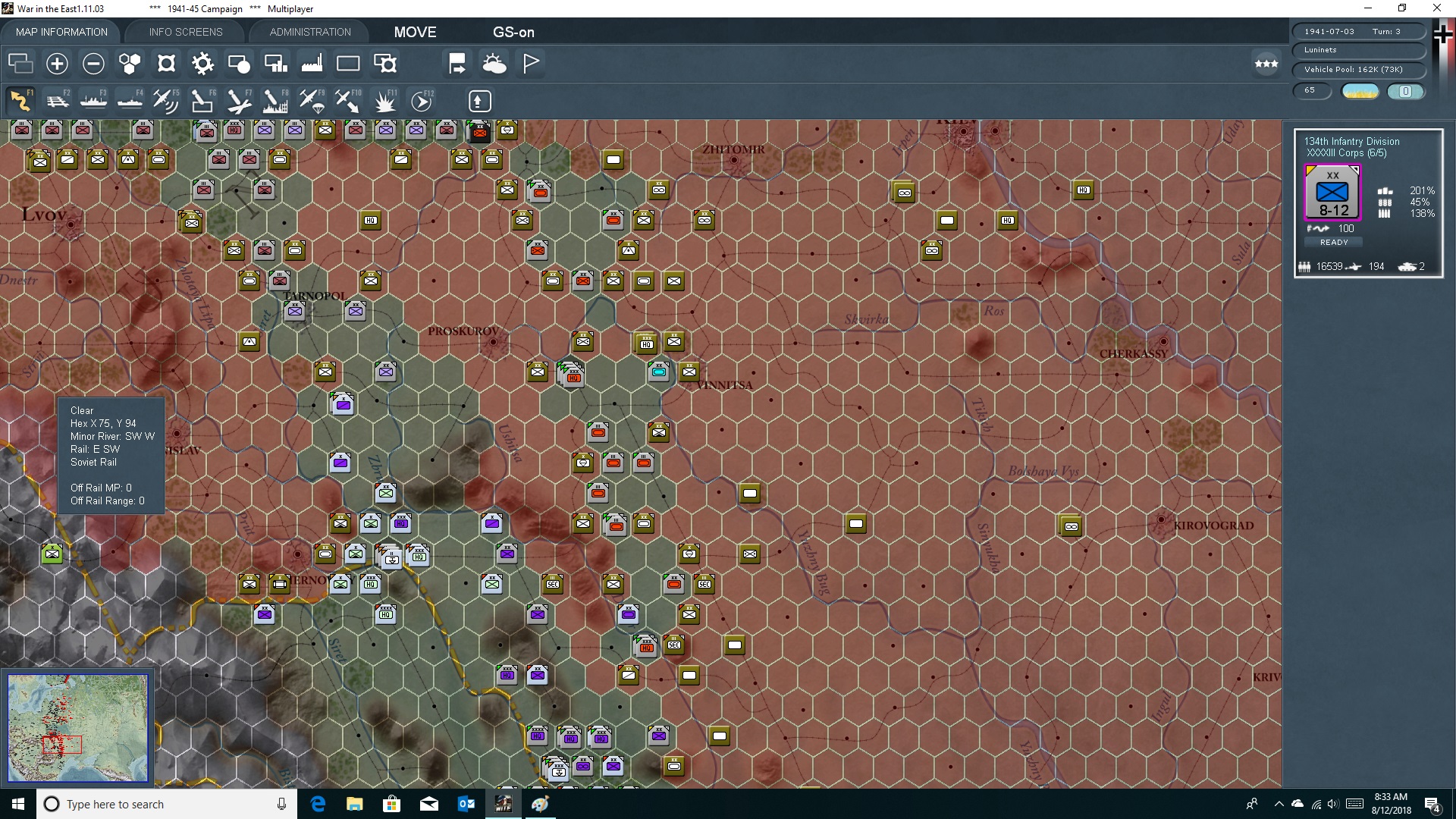Screen dimensions: 1456x819
Task: Select the 8-12 infantry unit counter
Action: (x=1332, y=193)
